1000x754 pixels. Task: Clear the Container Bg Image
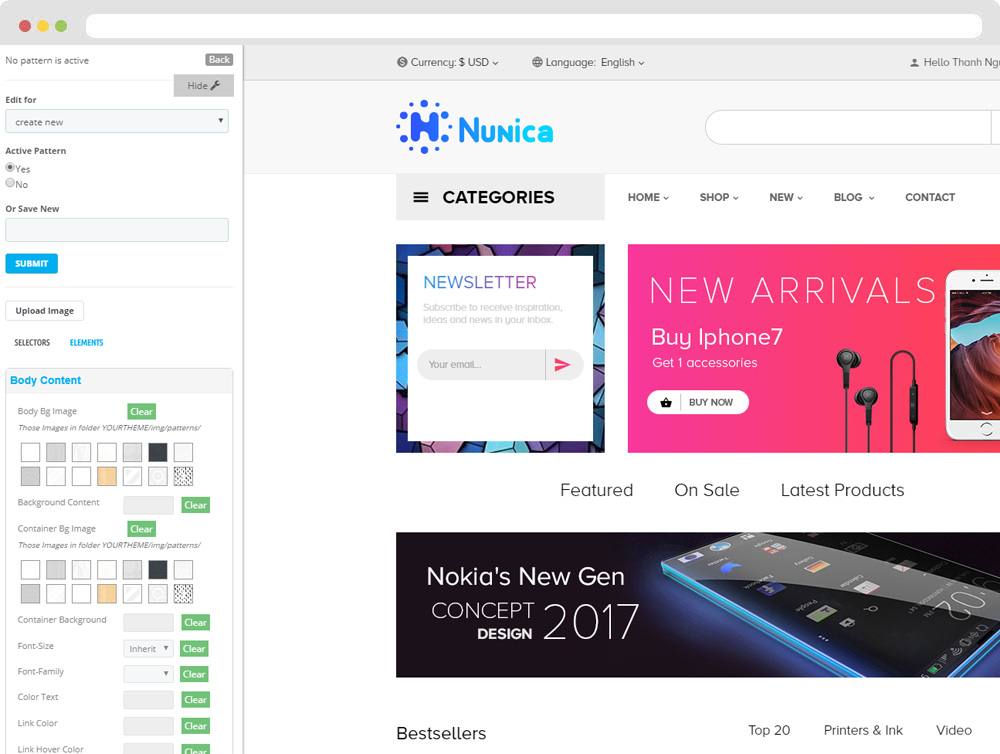click(142, 529)
